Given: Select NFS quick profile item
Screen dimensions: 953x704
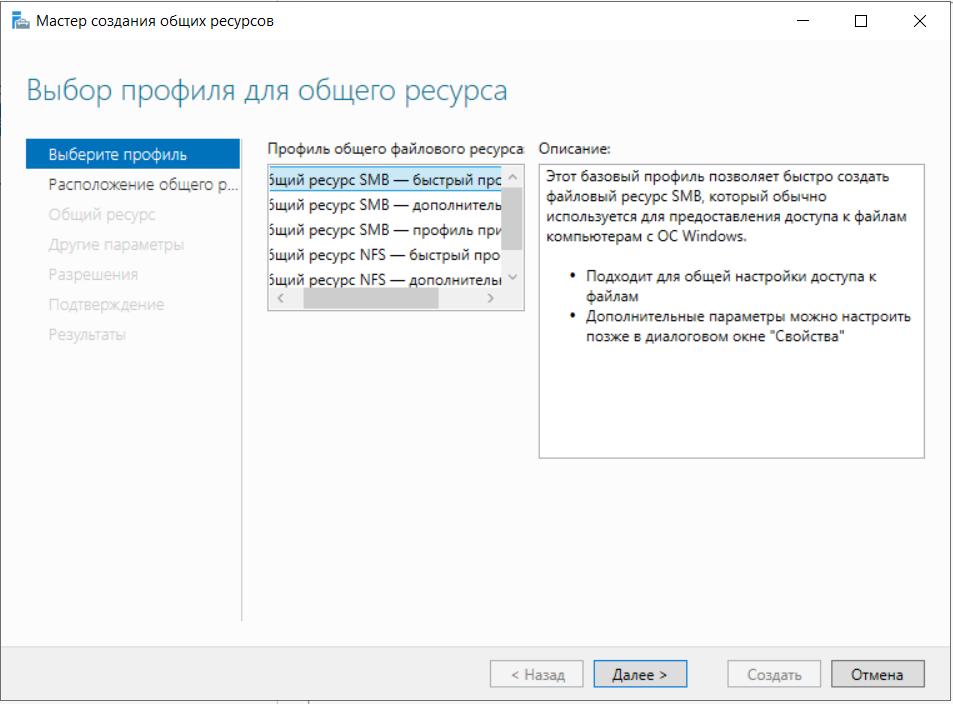Looking at the screenshot, I should click(385, 255).
